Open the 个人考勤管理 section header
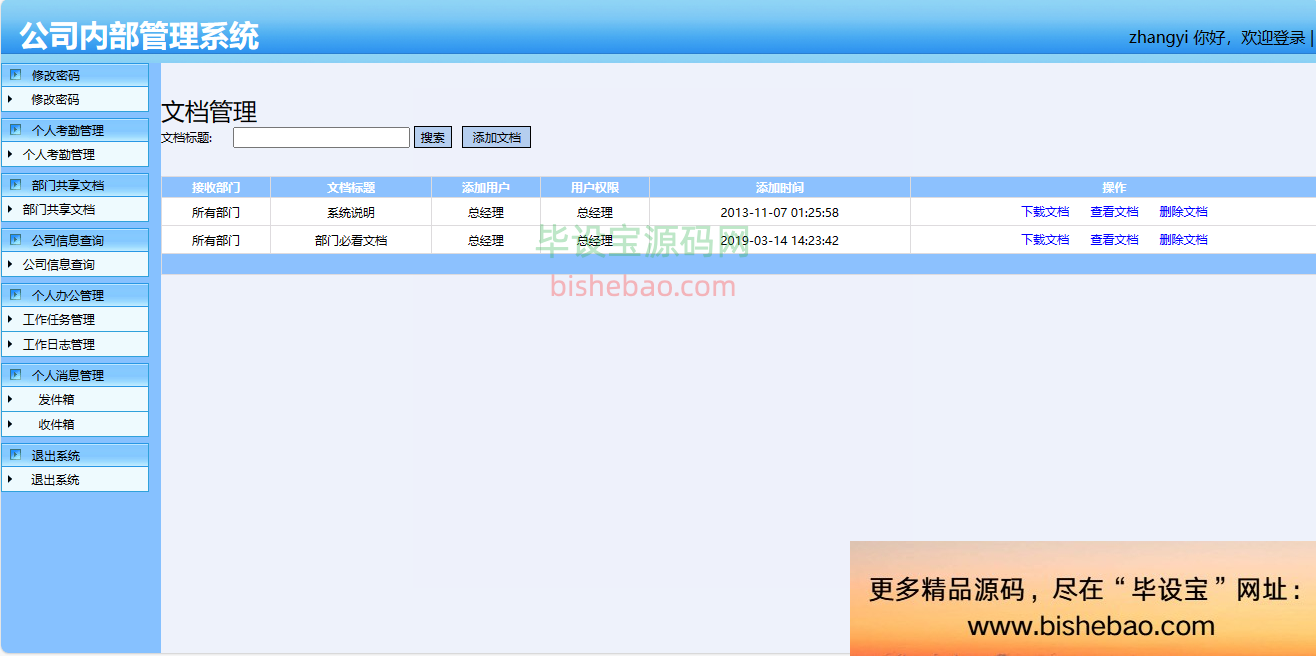 coord(75,130)
